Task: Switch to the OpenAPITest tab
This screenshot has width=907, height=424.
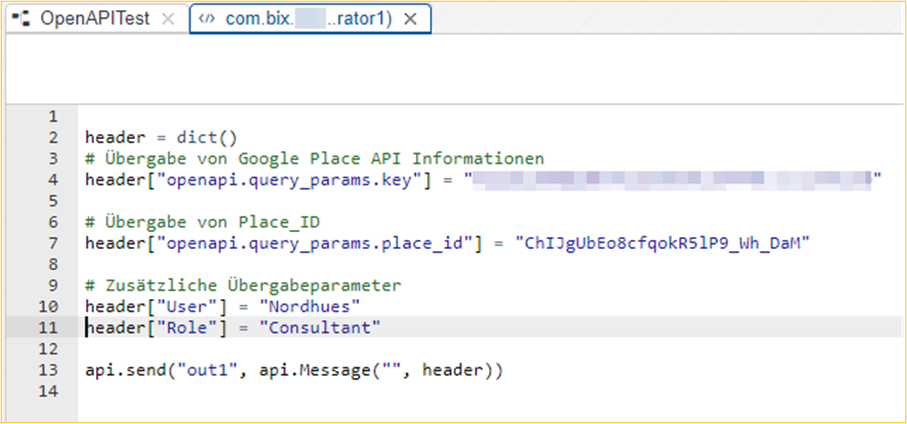Action: (x=94, y=19)
